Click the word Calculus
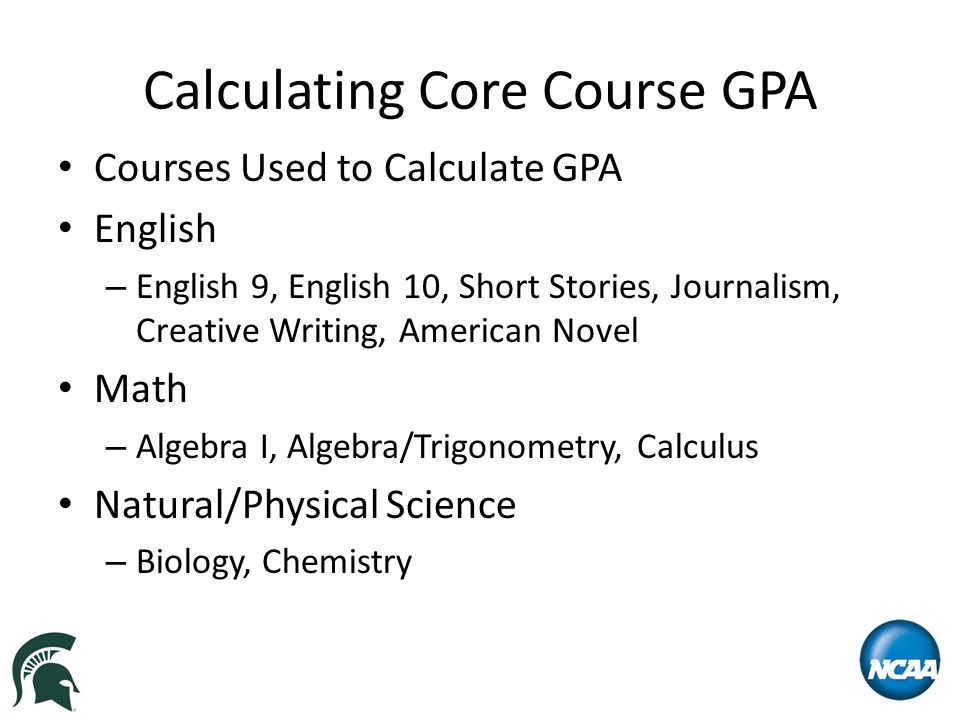960x720 pixels. coord(697,446)
